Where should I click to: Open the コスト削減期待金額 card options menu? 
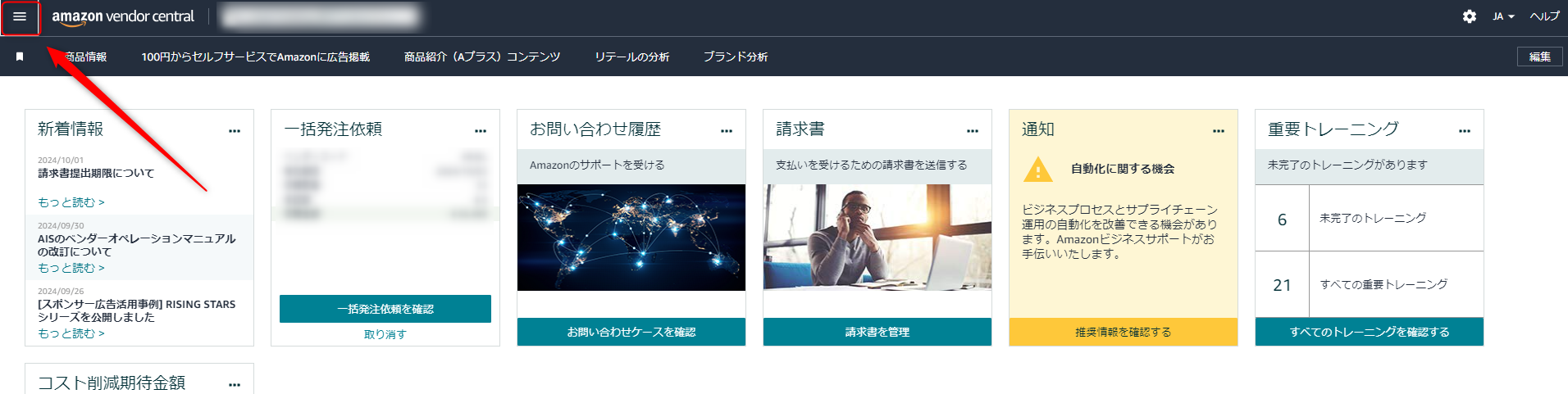(235, 385)
